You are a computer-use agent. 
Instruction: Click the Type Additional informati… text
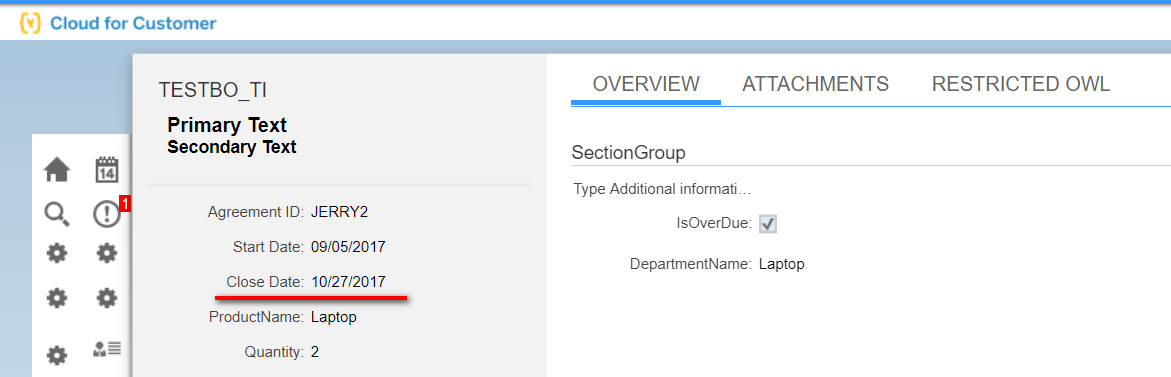coord(662,189)
